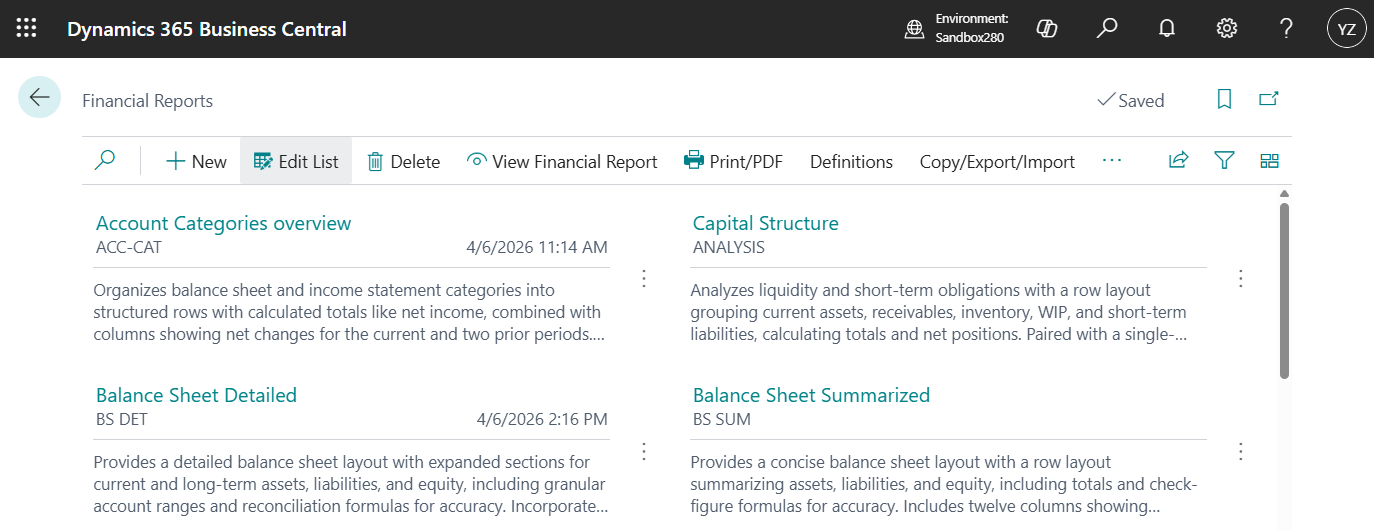Viewport: 1374px width, 530px height.
Task: Open options menu for Capital Structure
Action: (x=1241, y=278)
